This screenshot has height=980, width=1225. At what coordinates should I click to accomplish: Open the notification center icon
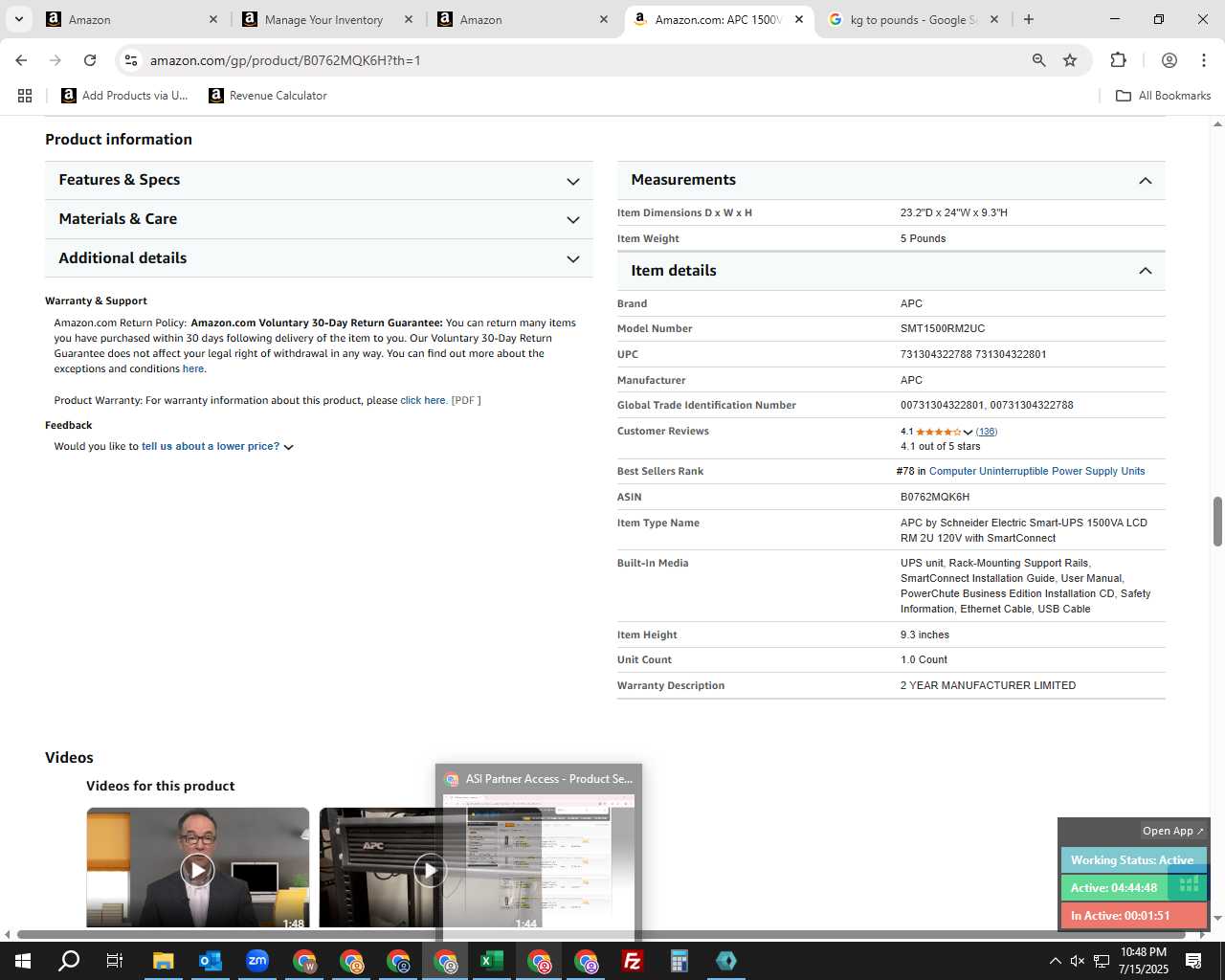(x=1193, y=961)
